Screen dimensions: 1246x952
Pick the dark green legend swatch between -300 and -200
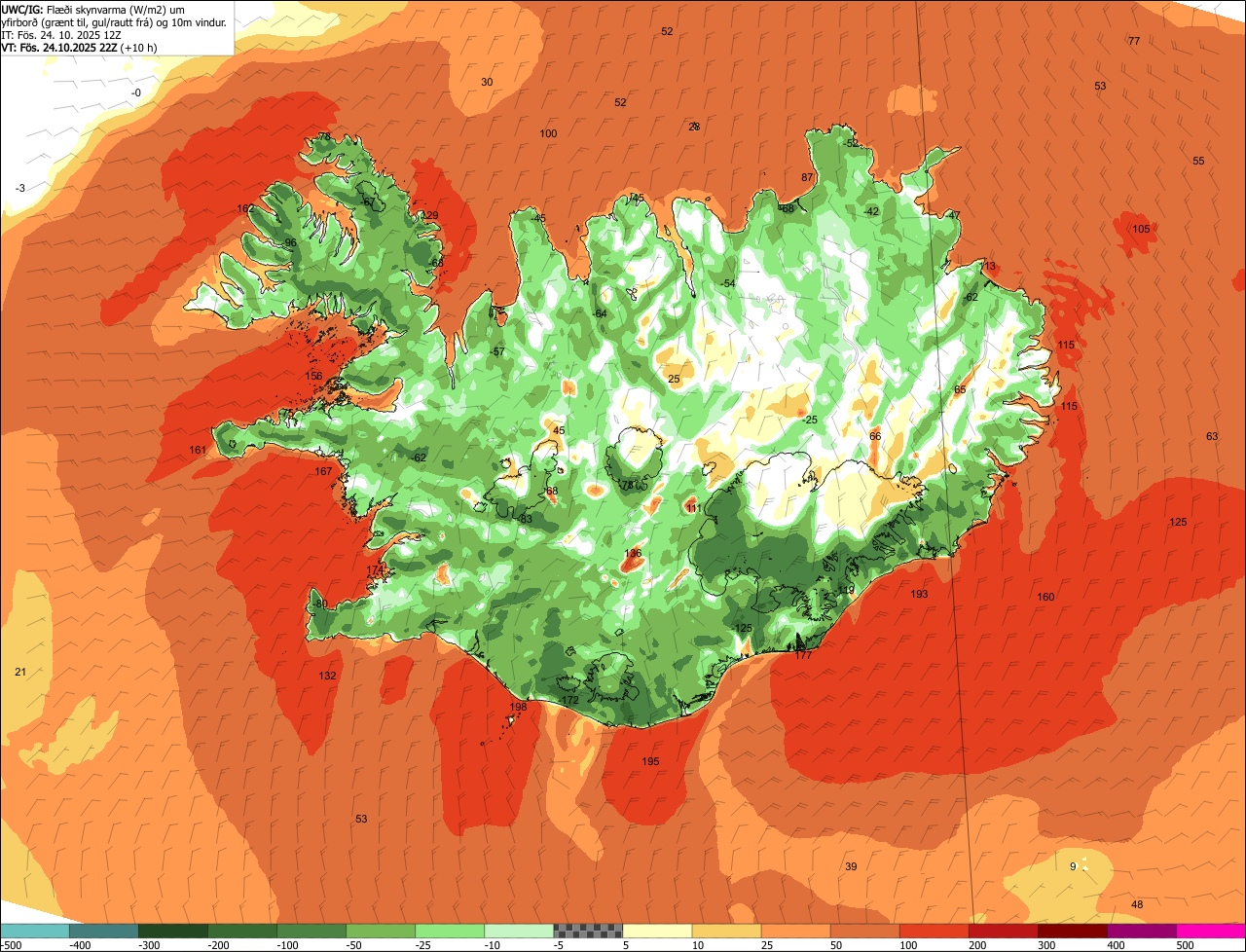173,930
